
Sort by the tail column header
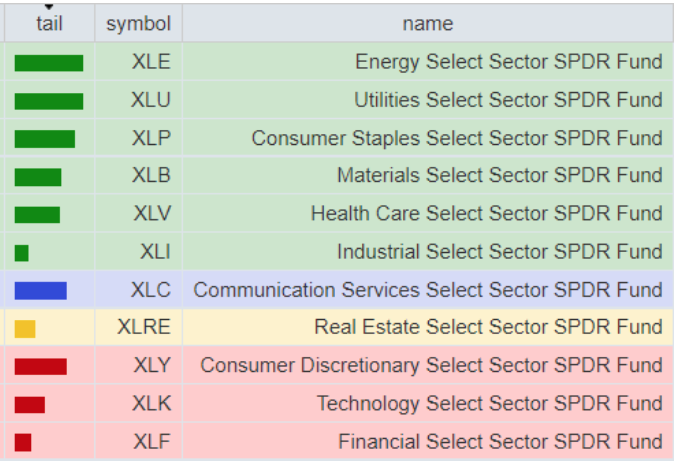[49, 24]
